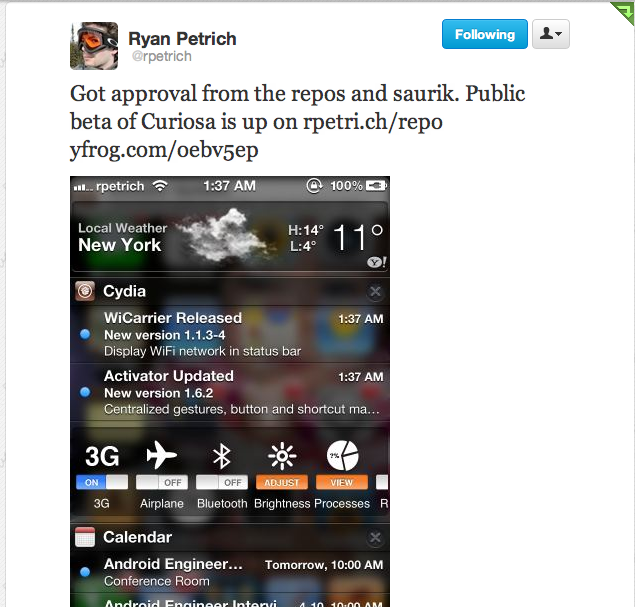Tap the Cydia app icon
This screenshot has width=635, height=607.
[85, 291]
